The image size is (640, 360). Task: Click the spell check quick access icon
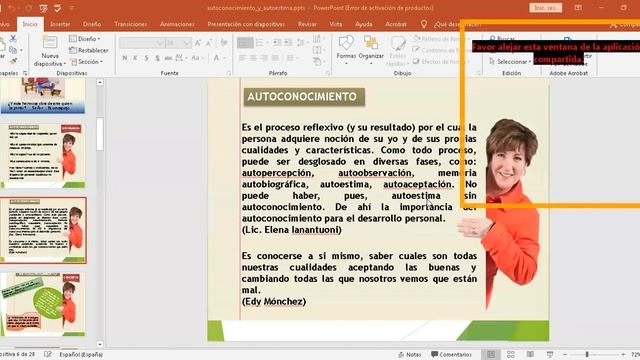pos(58,8)
